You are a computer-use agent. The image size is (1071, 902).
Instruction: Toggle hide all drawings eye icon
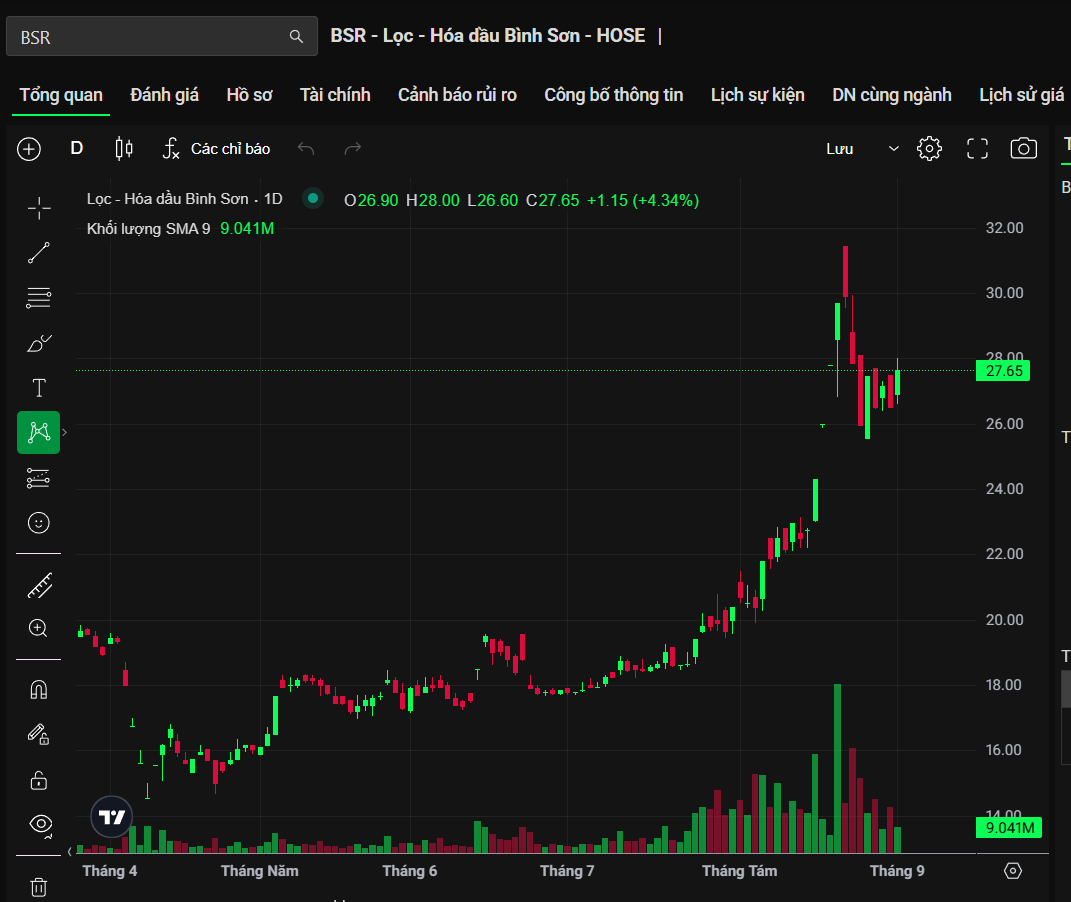pyautogui.click(x=40, y=825)
